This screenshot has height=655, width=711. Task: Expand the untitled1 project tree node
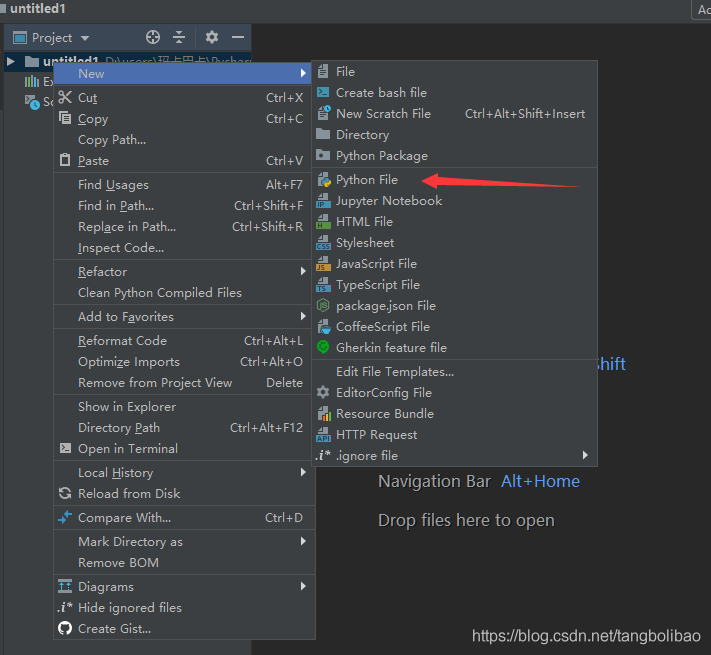pos(11,62)
